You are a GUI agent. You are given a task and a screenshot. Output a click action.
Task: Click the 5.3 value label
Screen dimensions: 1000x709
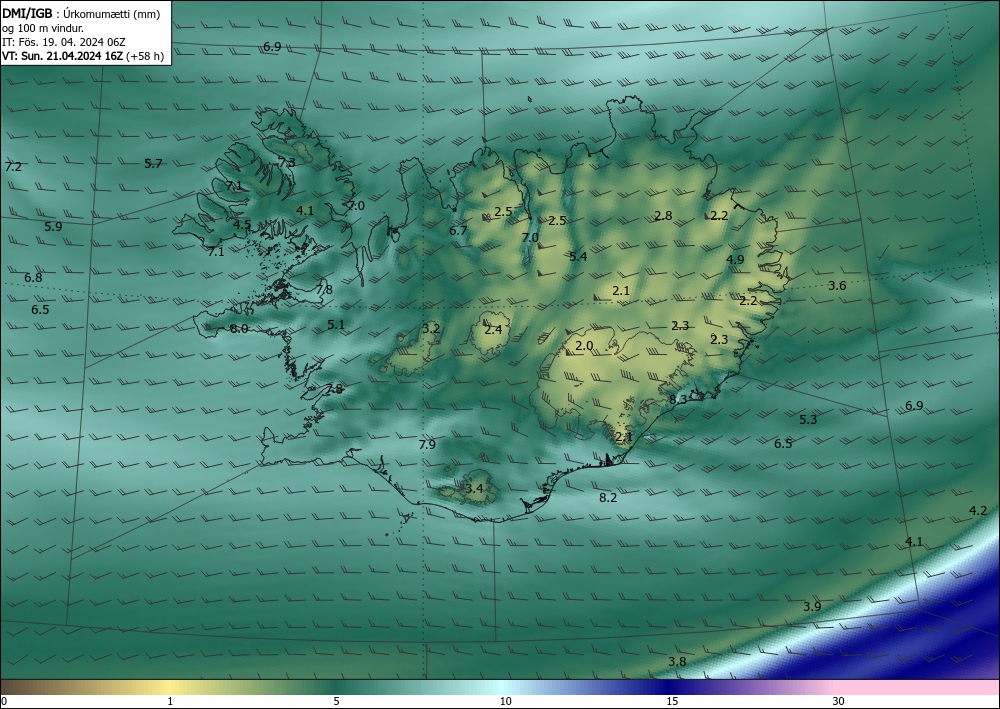point(808,419)
